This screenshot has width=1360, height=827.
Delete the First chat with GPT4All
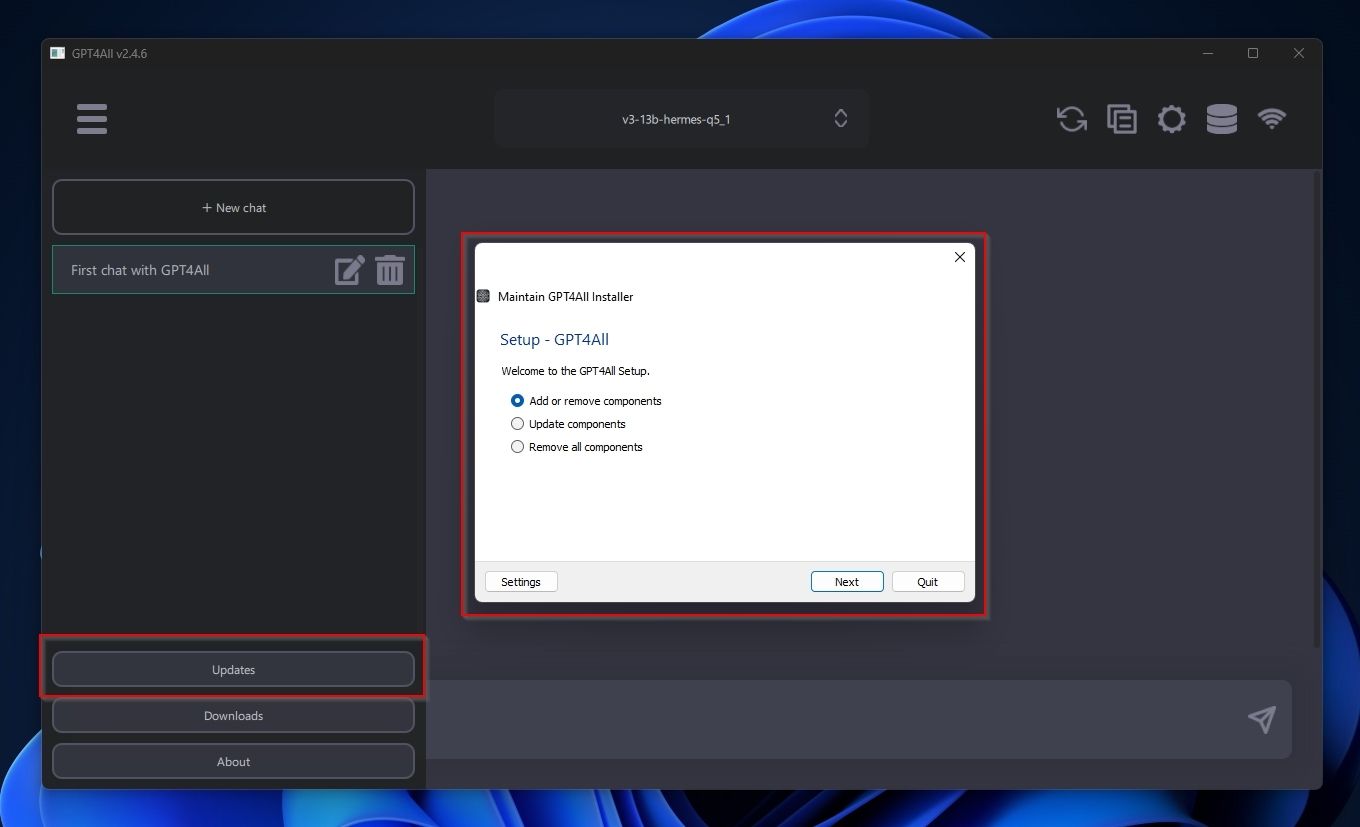pos(390,270)
